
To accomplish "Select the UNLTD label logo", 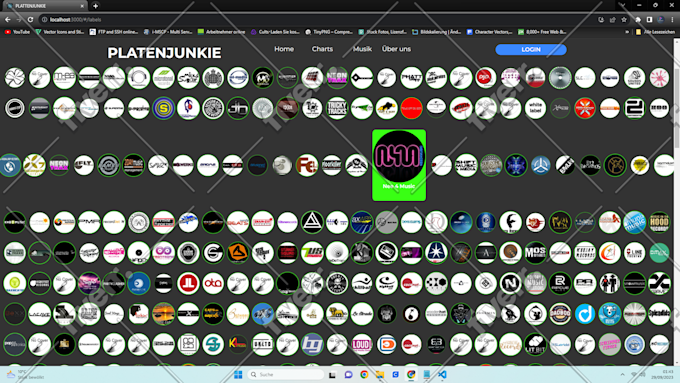I will point(262,344).
